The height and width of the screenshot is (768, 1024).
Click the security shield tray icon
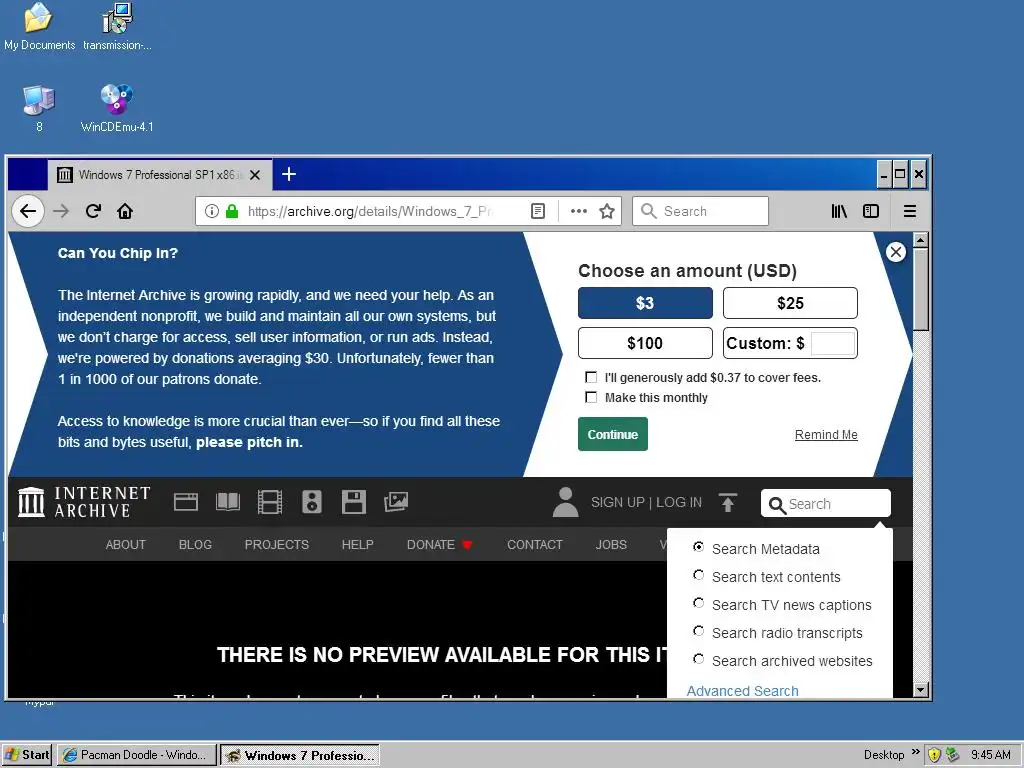pyautogui.click(x=935, y=755)
